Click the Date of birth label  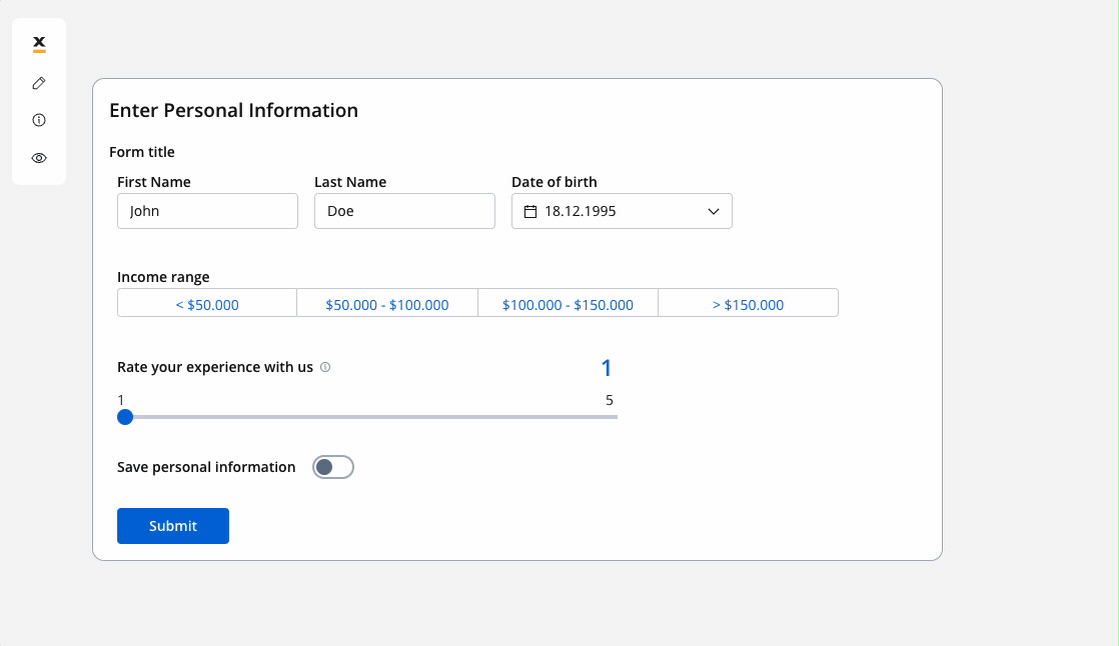click(x=554, y=182)
